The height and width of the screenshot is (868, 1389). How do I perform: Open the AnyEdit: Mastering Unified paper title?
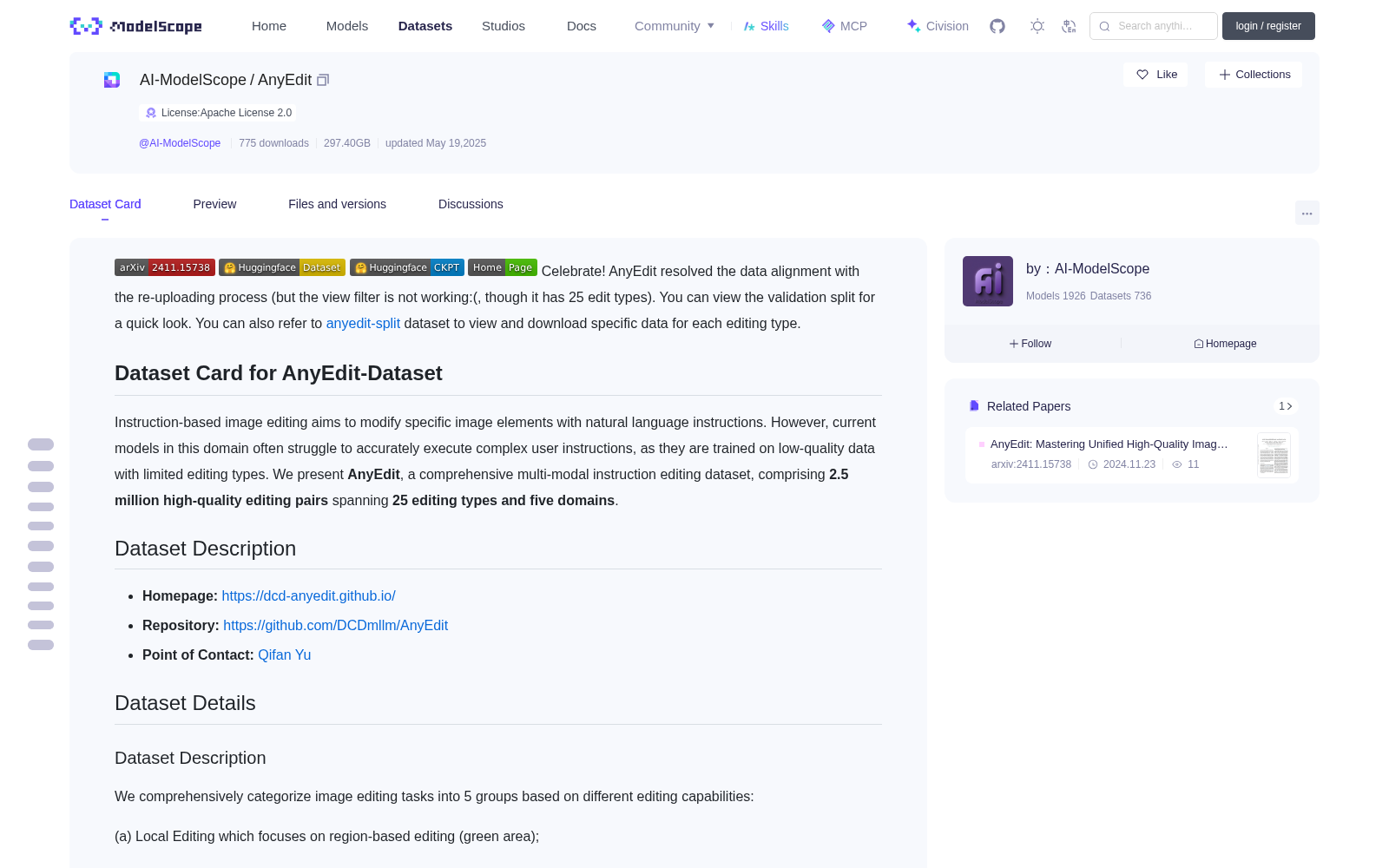(1109, 444)
